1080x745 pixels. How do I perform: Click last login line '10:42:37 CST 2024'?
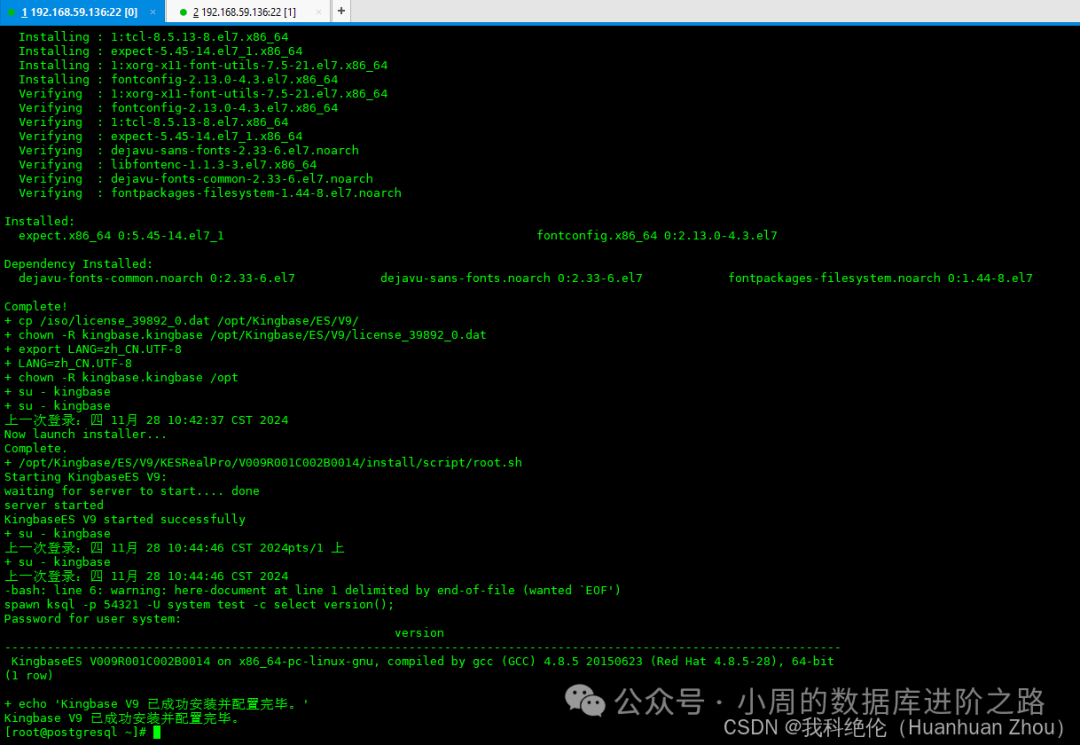tap(146, 420)
